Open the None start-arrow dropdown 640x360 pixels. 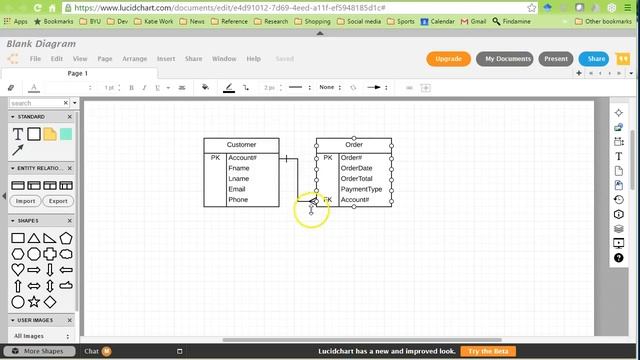[x=330, y=87]
